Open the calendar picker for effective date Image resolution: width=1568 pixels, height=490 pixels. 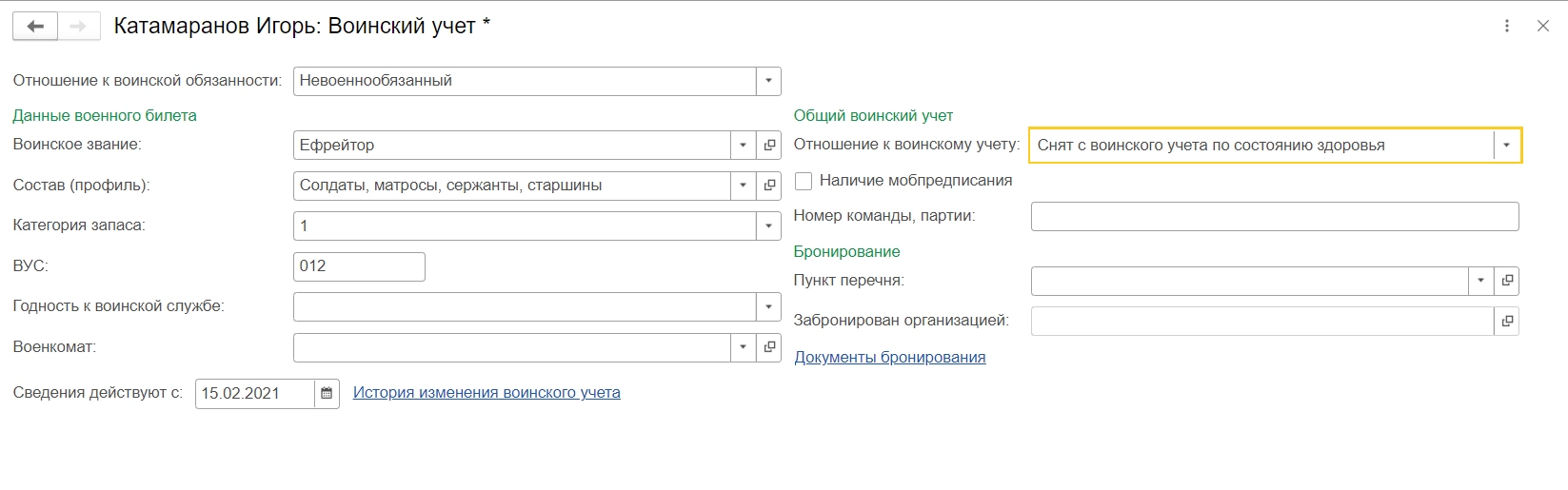327,393
